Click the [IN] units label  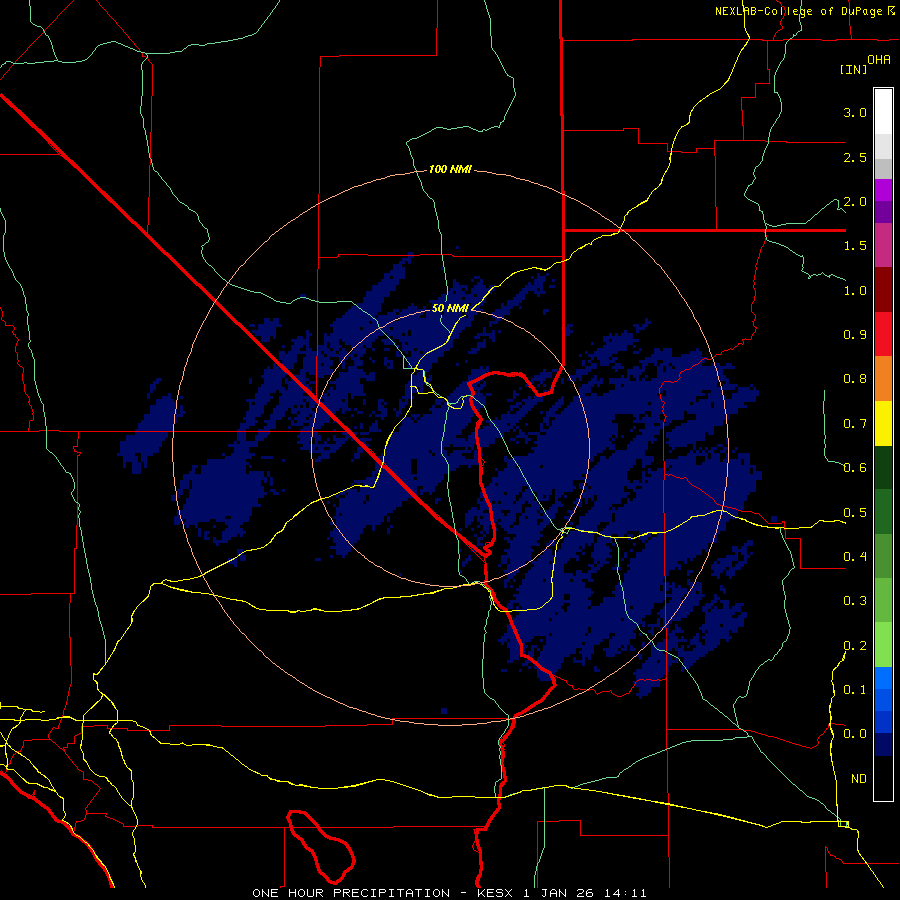(853, 69)
